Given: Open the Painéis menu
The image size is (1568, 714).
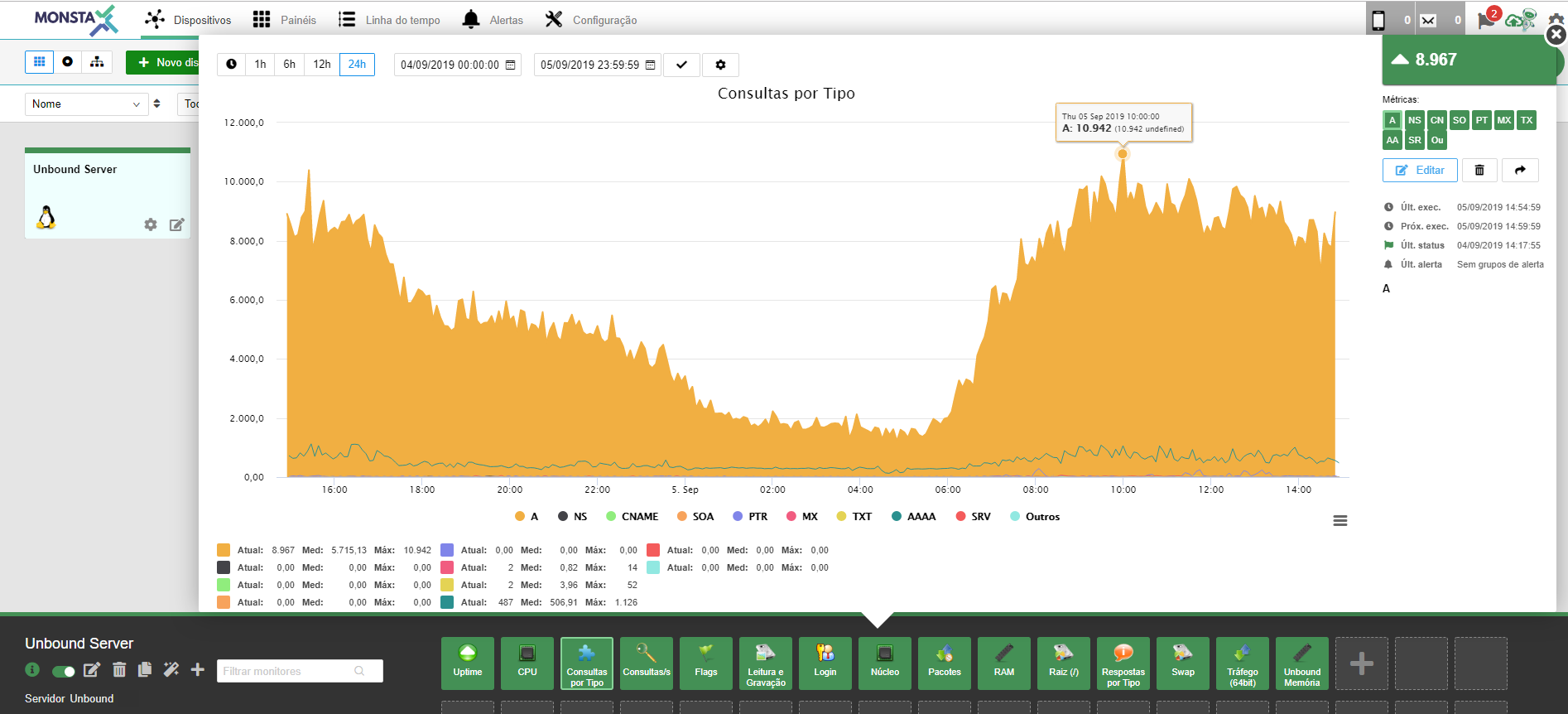Looking at the screenshot, I should (x=285, y=20).
